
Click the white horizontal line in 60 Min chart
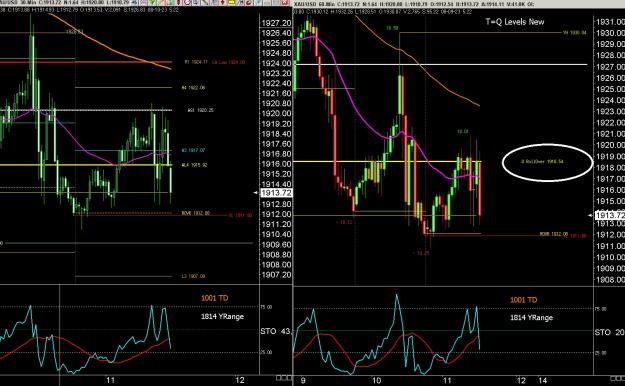(440, 64)
